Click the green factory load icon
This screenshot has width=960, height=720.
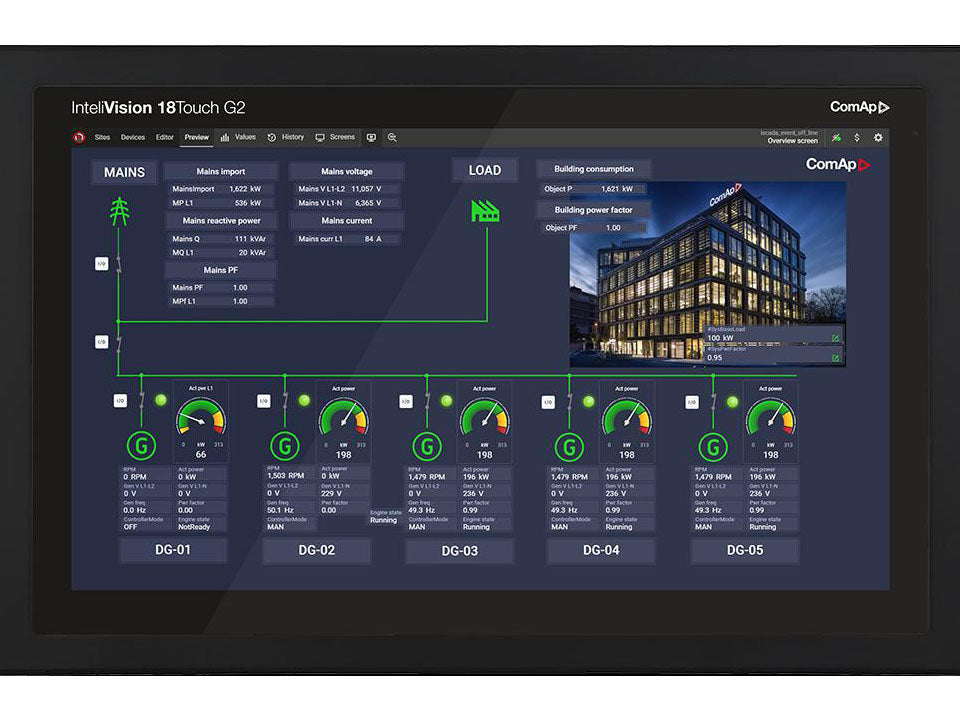point(485,210)
